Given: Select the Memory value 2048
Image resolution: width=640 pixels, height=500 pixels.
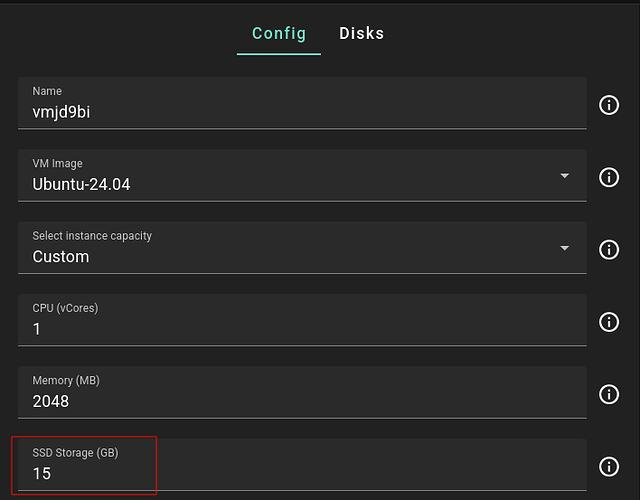Looking at the screenshot, I should (x=51, y=401).
